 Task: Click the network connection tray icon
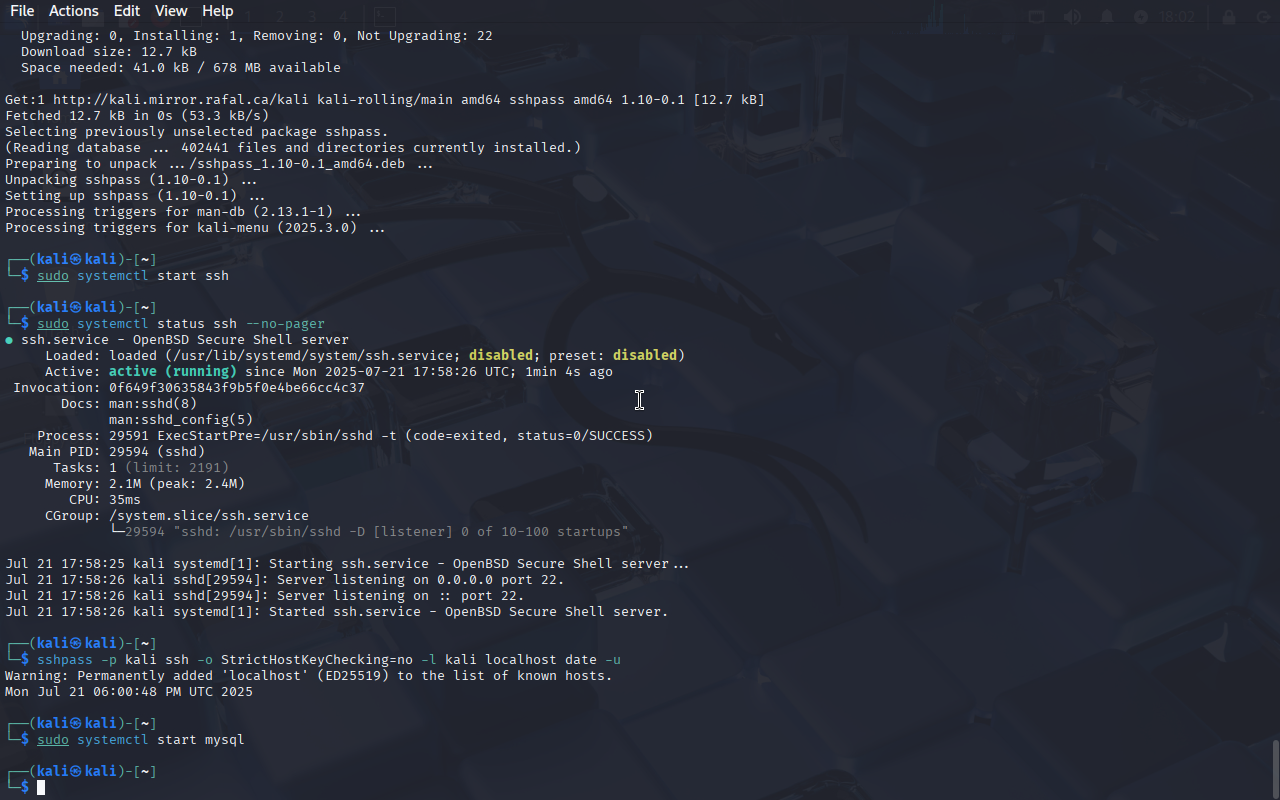pyautogui.click(x=1037, y=17)
